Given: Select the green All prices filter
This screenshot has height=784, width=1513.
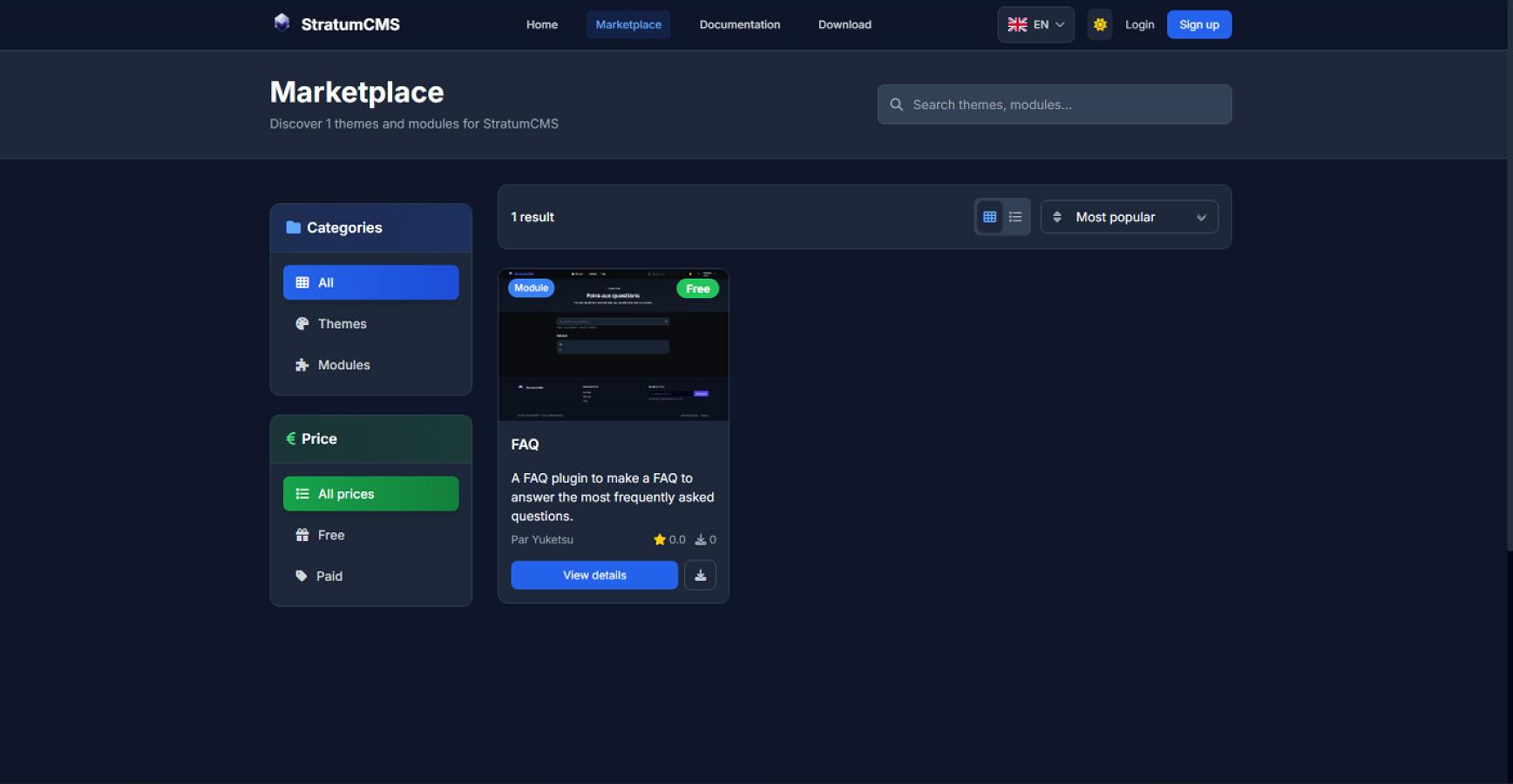Looking at the screenshot, I should point(370,494).
